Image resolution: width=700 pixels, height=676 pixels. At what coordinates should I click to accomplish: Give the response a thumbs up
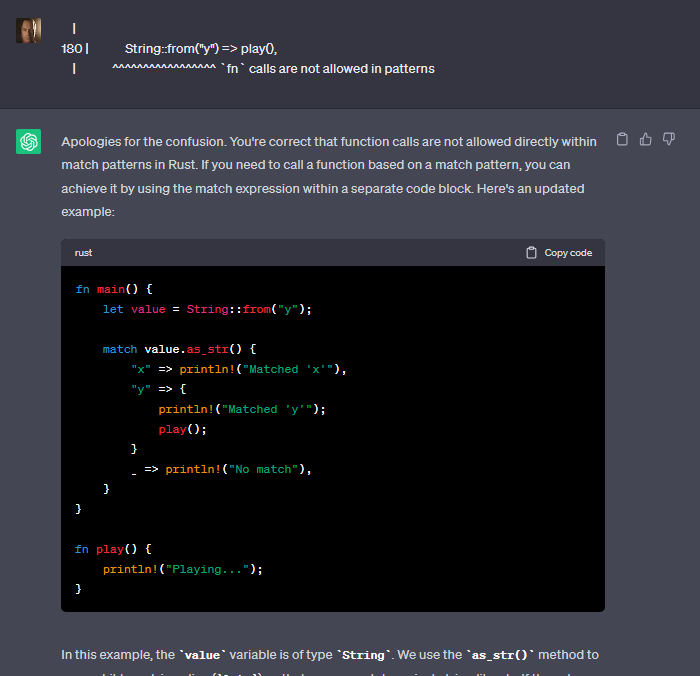pyautogui.click(x=645, y=139)
